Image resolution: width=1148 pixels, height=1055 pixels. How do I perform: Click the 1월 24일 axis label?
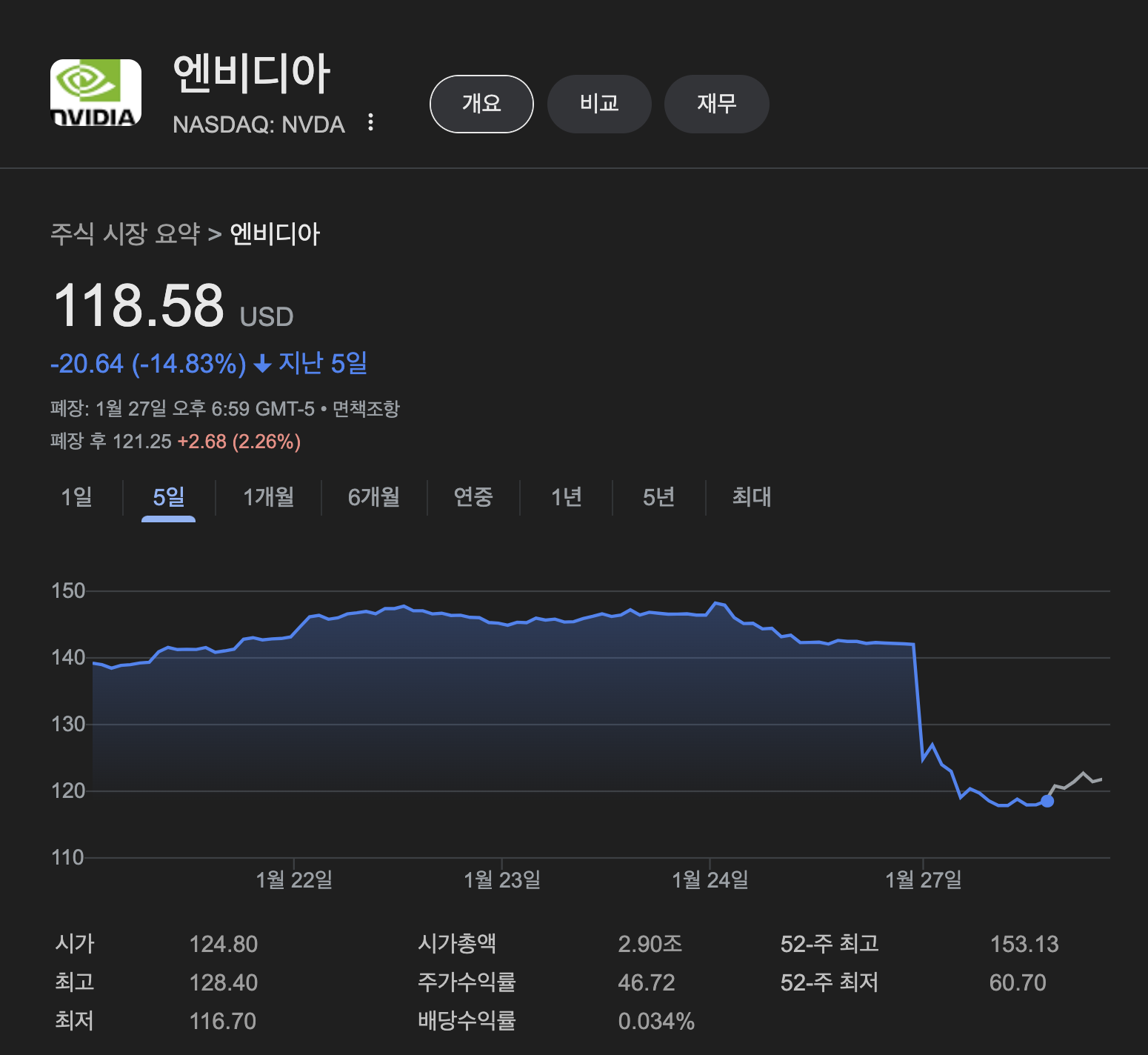pos(710,880)
